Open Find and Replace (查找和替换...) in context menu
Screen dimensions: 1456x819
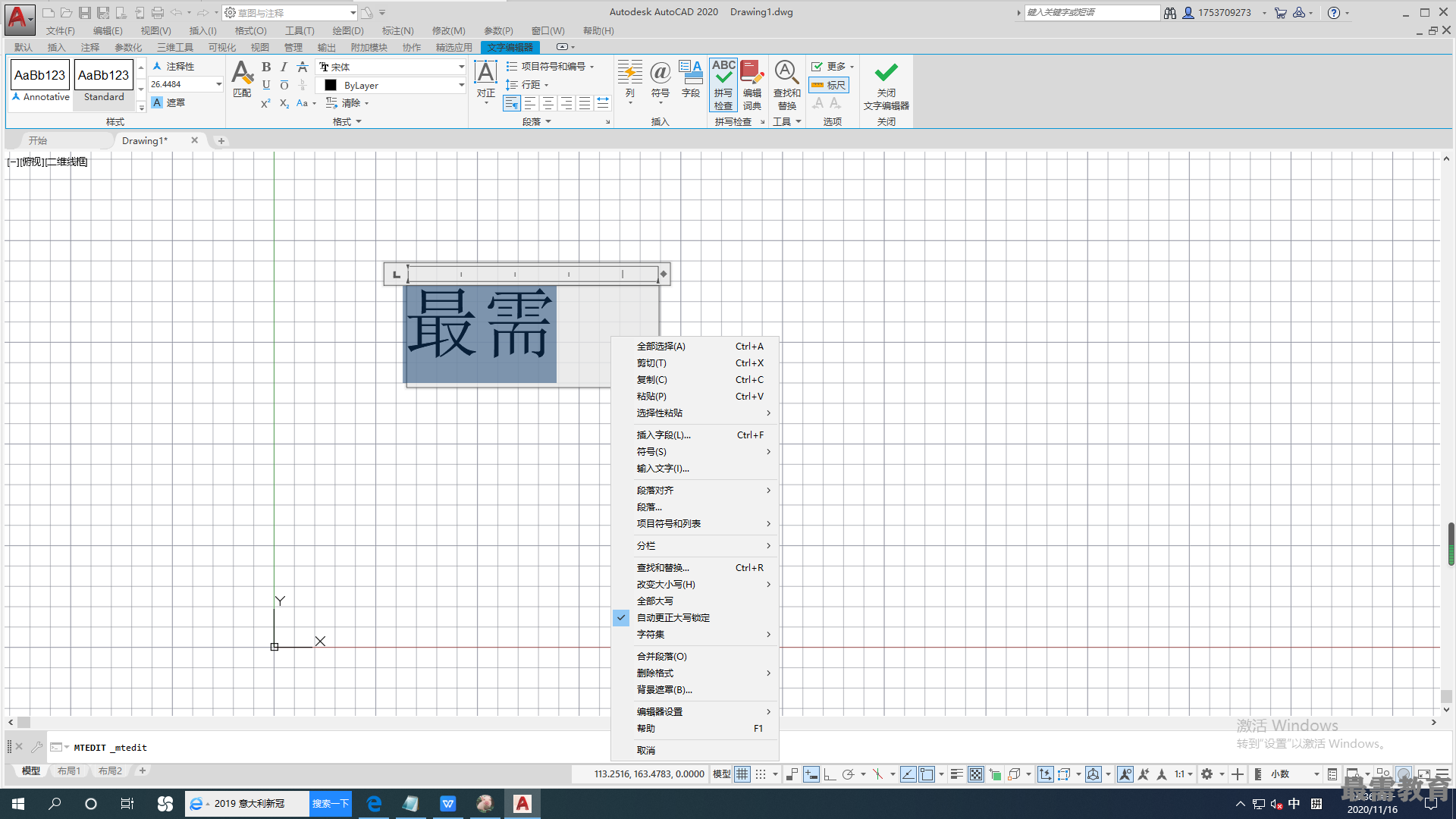pyautogui.click(x=695, y=568)
